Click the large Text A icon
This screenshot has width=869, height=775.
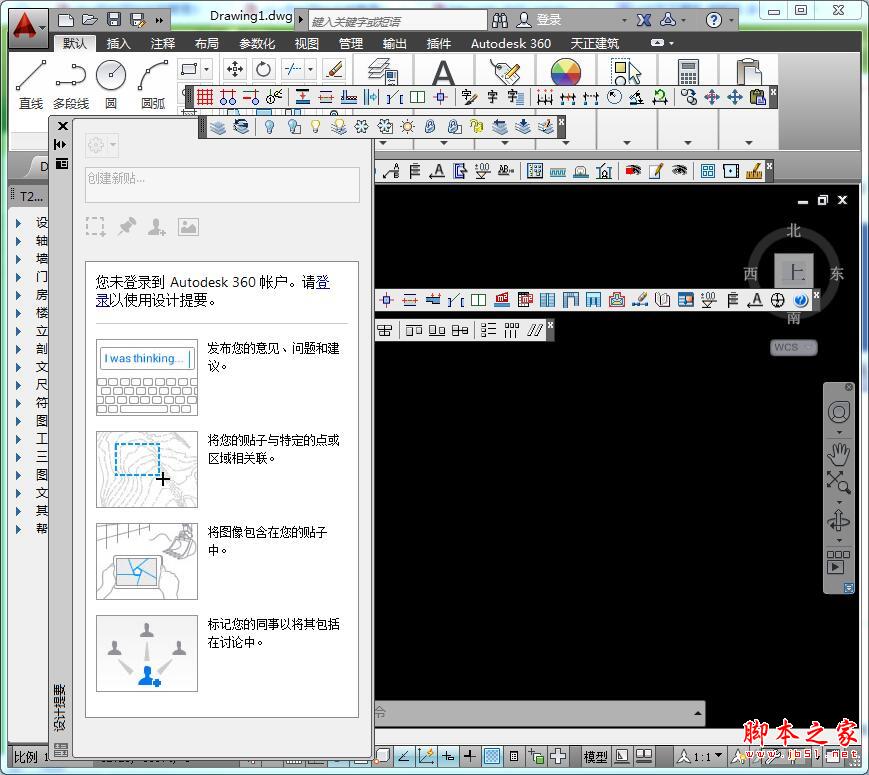[x=443, y=72]
